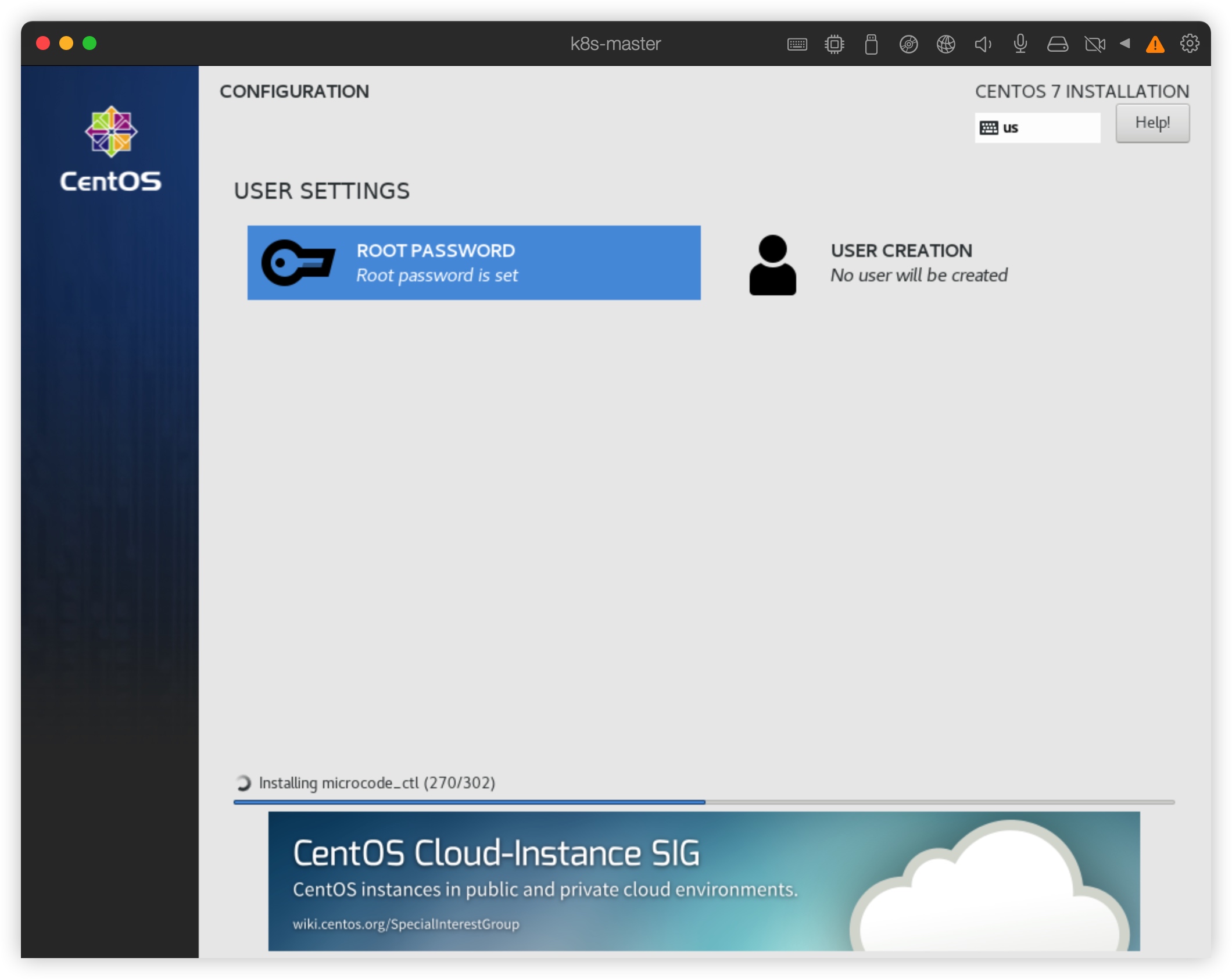Collapse toolbar with left arrow icon
The width and height of the screenshot is (1232, 979).
tap(1124, 43)
